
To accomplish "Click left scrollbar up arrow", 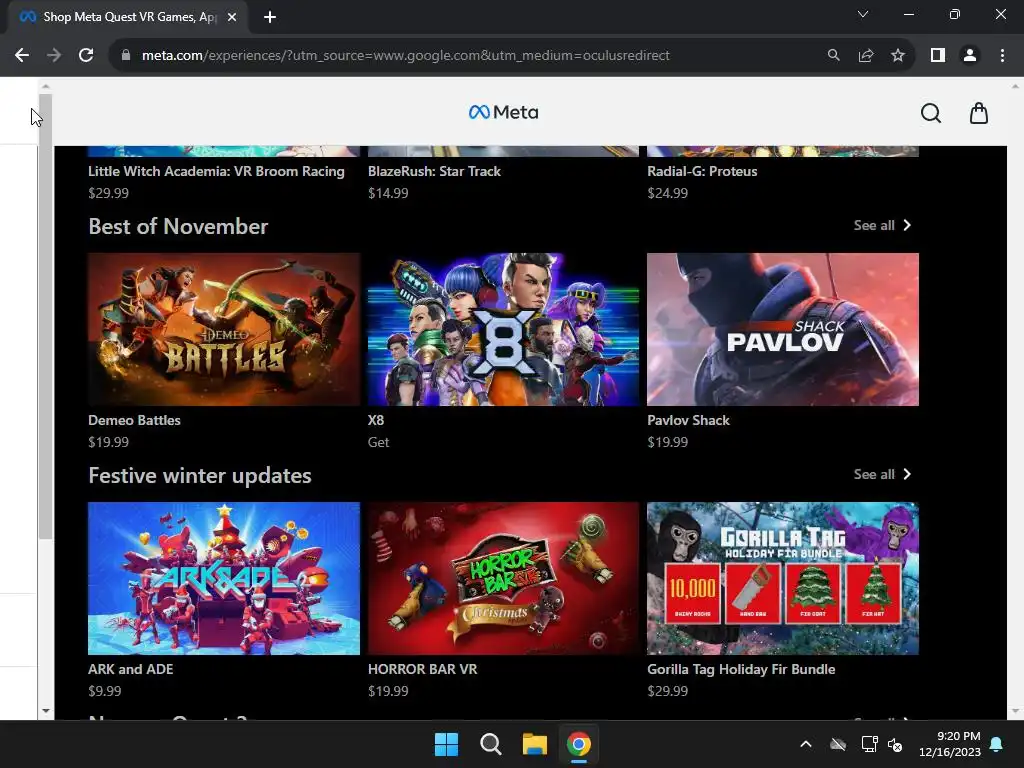I will 45,86.
